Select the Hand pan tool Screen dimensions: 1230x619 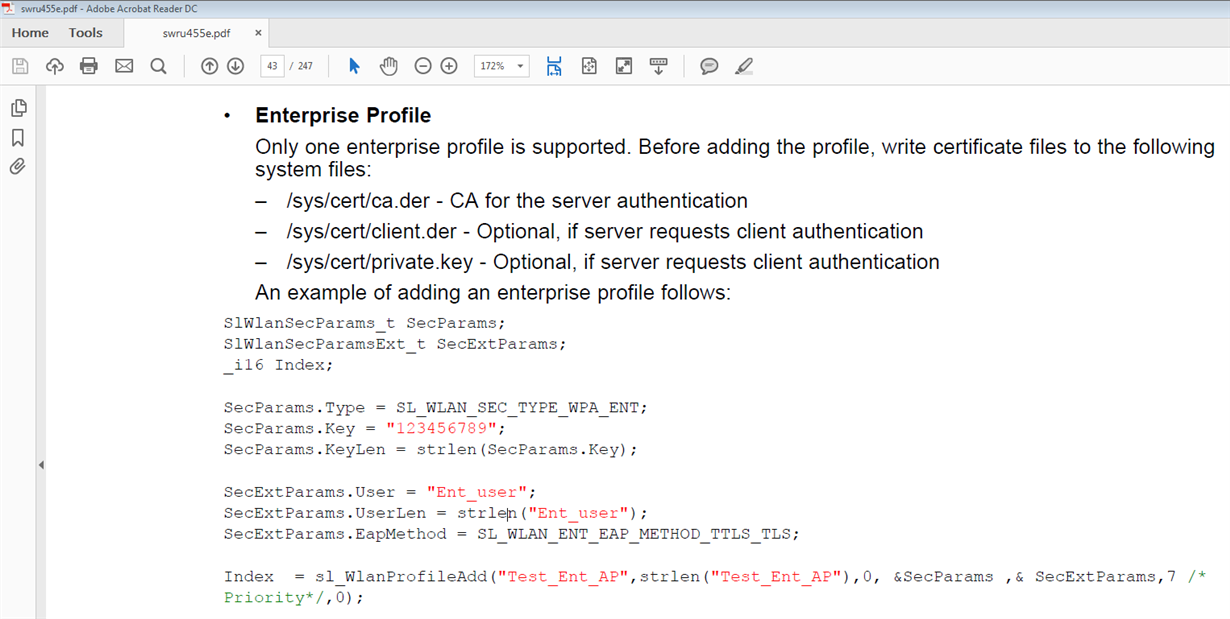coord(389,66)
